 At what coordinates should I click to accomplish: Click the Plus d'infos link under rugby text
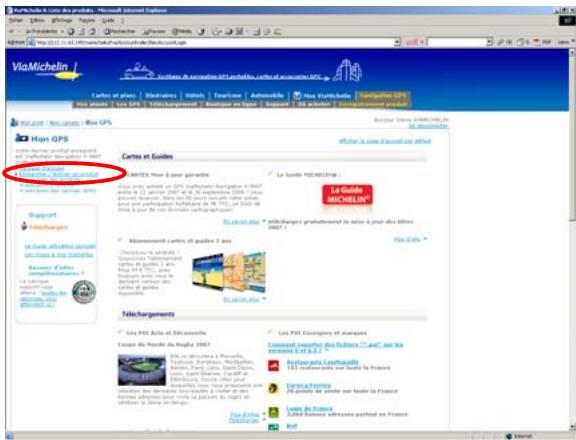pos(245,414)
